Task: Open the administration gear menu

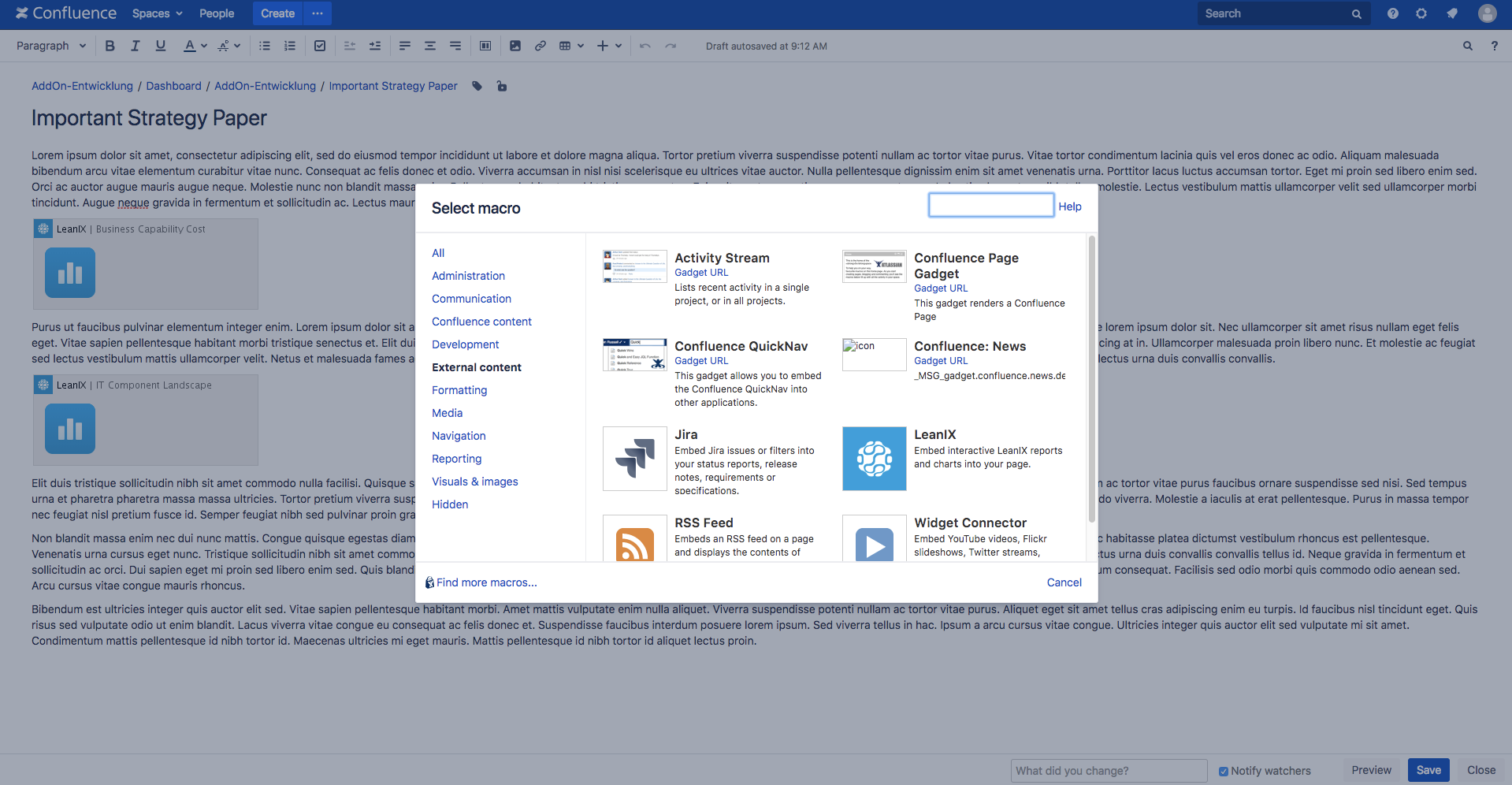Action: coord(1421,13)
